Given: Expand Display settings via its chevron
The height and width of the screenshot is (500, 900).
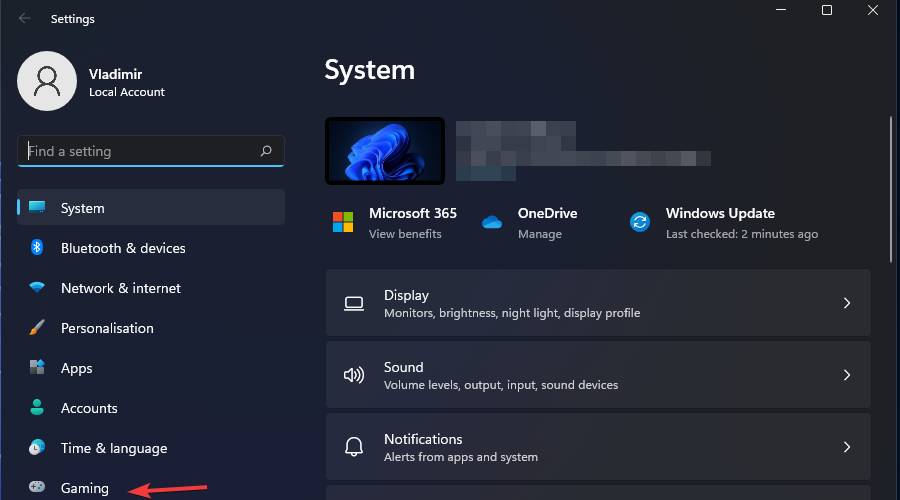Looking at the screenshot, I should pos(847,303).
